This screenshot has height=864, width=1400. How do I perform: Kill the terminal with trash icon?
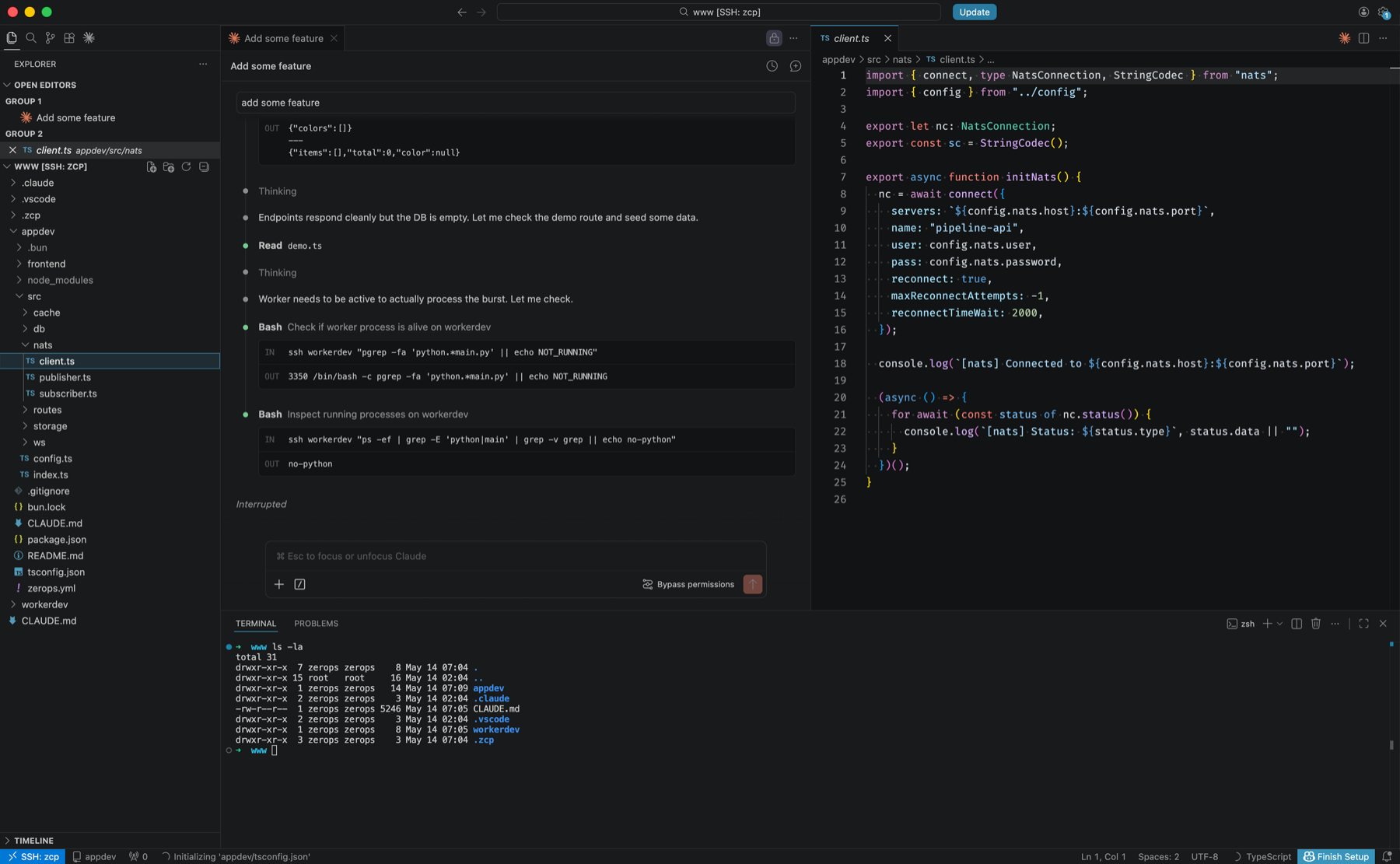click(x=1316, y=624)
